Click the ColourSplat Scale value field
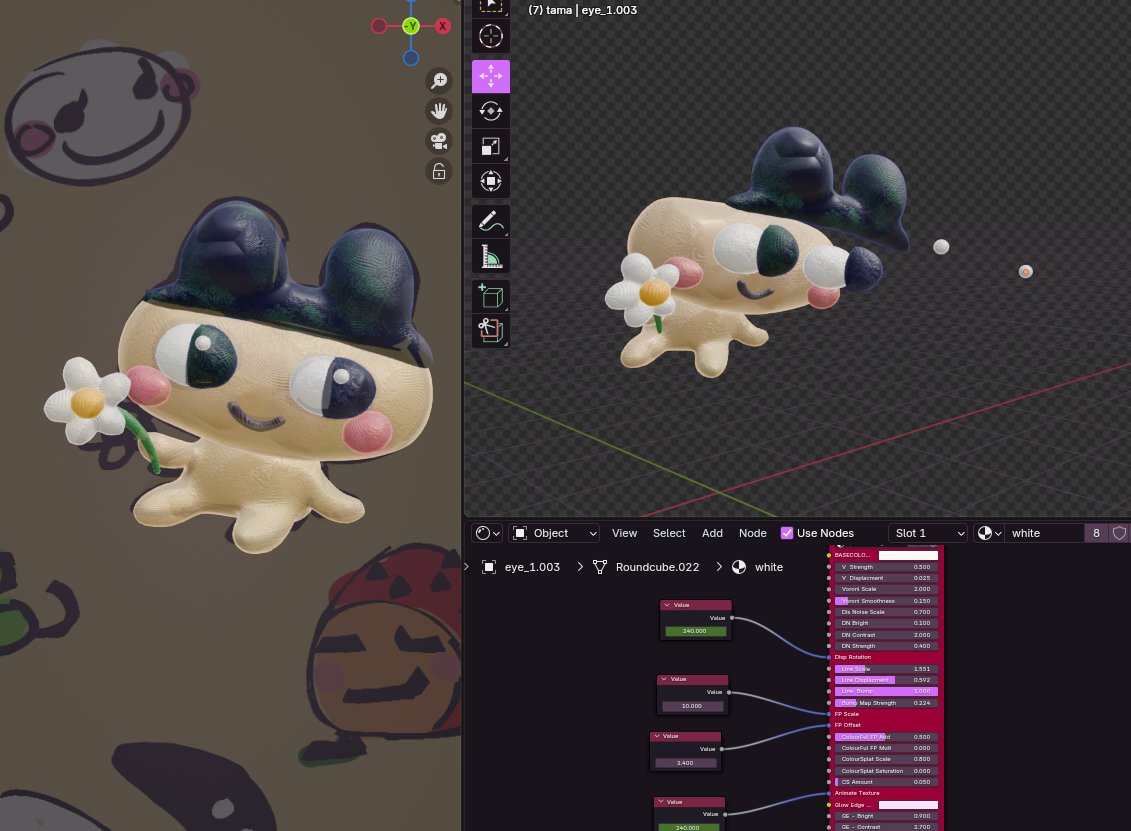This screenshot has width=1131, height=831. (886, 759)
